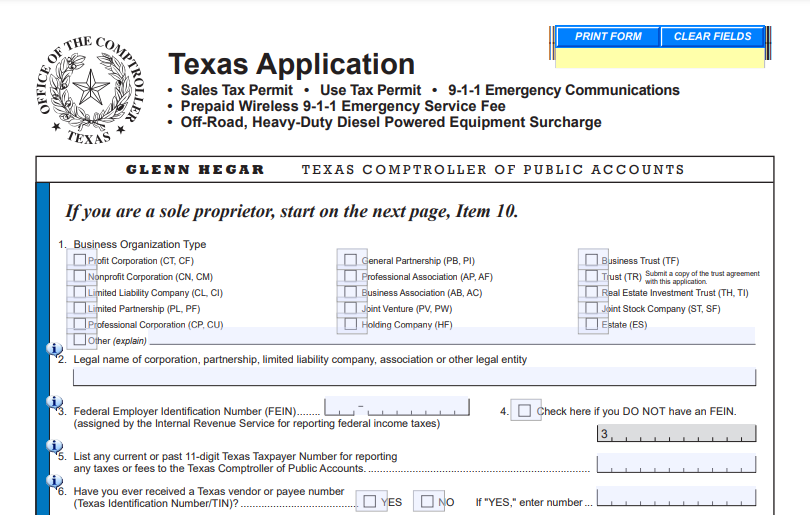Image resolution: width=810 pixels, height=515 pixels.
Task: Check Holding Company (HF) box
Action: 350,323
